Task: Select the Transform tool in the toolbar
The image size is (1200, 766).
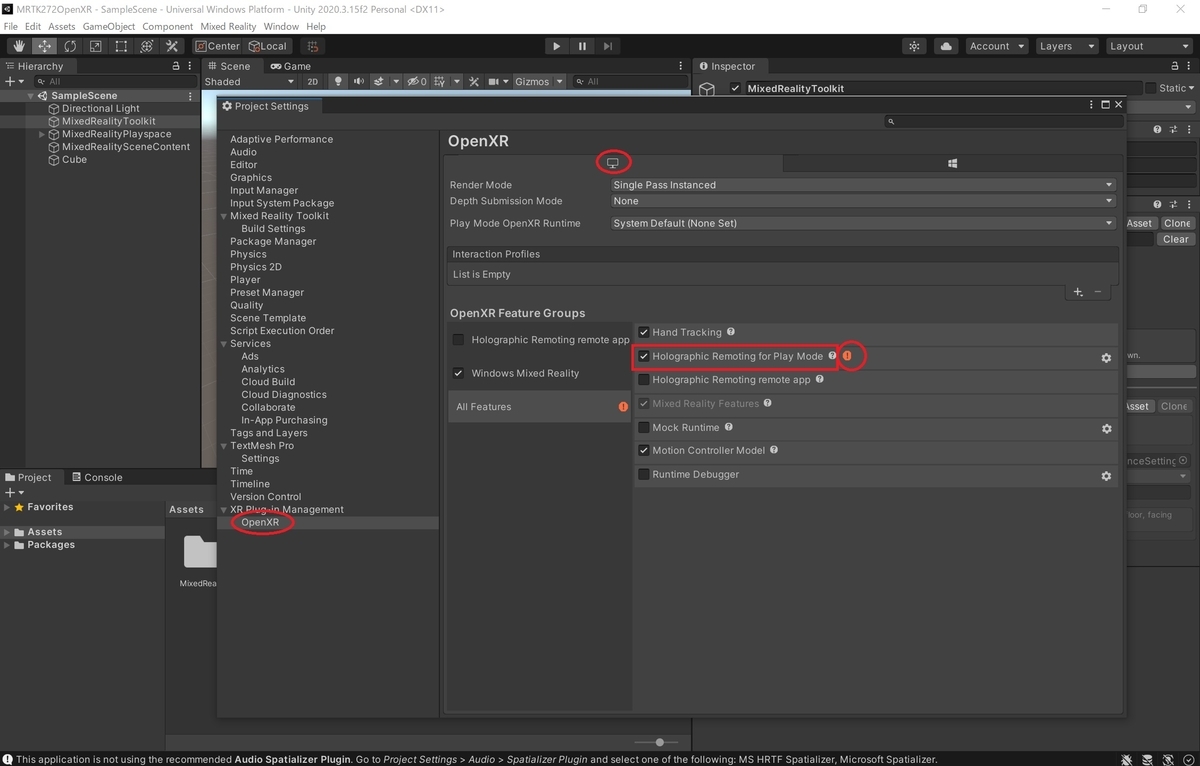Action: [x=146, y=46]
